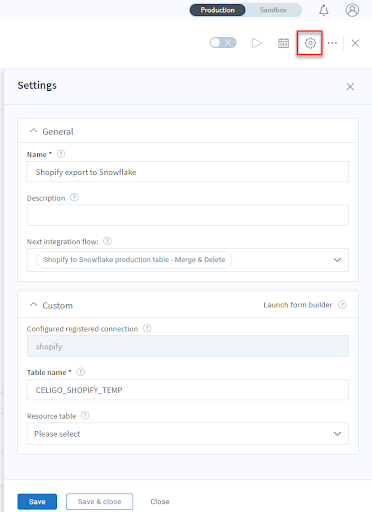Toggle the flow enable switch

(x=223, y=43)
